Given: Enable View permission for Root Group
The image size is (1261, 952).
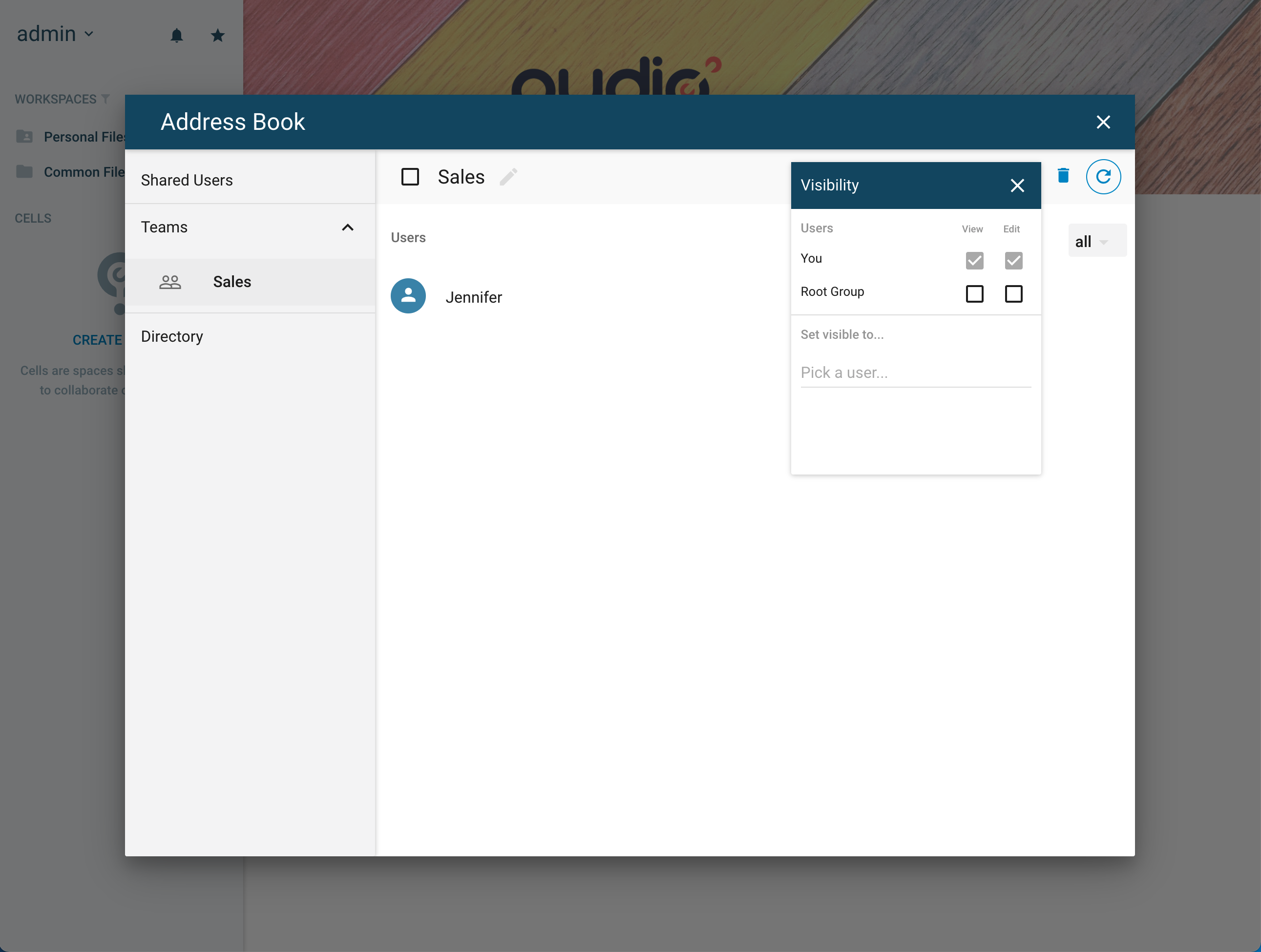Looking at the screenshot, I should point(974,294).
